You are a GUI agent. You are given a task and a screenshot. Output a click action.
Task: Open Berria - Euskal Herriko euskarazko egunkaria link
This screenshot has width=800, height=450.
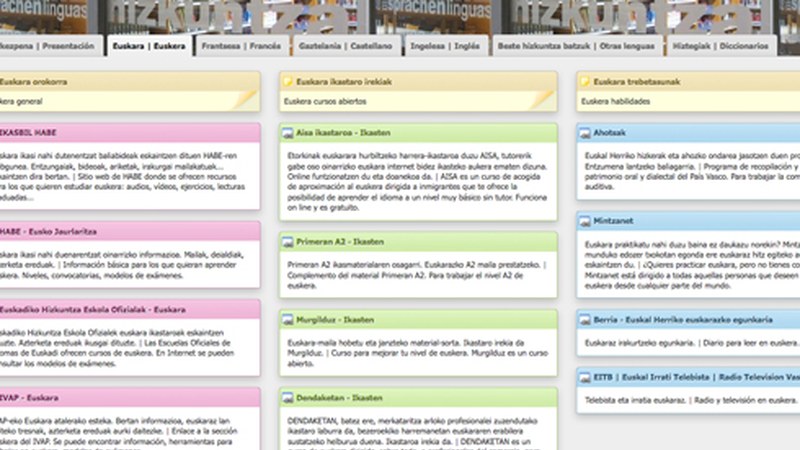tap(683, 320)
